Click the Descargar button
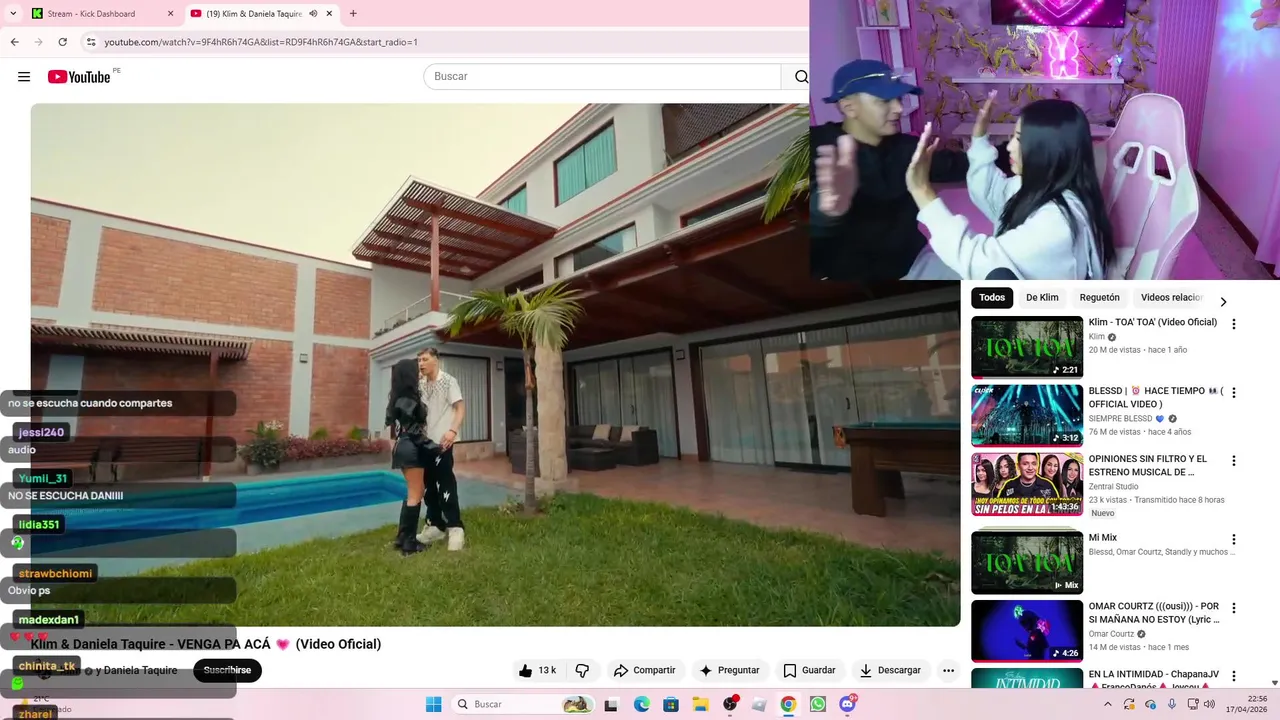The image size is (1280, 720). (889, 670)
